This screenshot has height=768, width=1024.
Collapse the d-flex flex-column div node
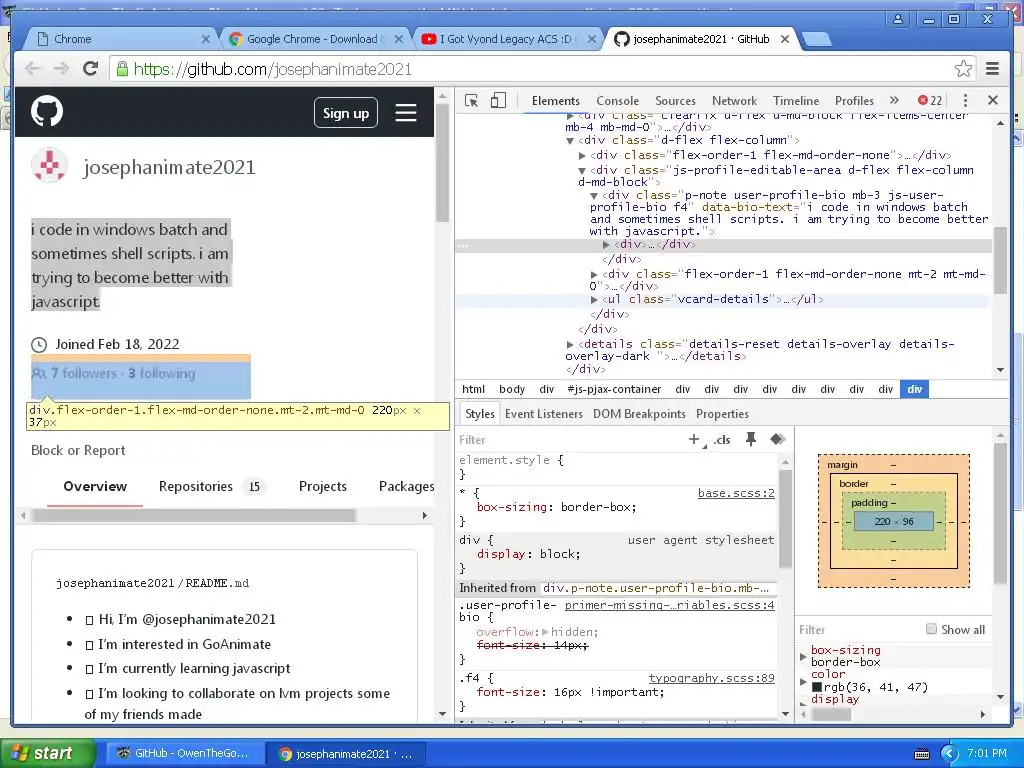pyautogui.click(x=570, y=140)
